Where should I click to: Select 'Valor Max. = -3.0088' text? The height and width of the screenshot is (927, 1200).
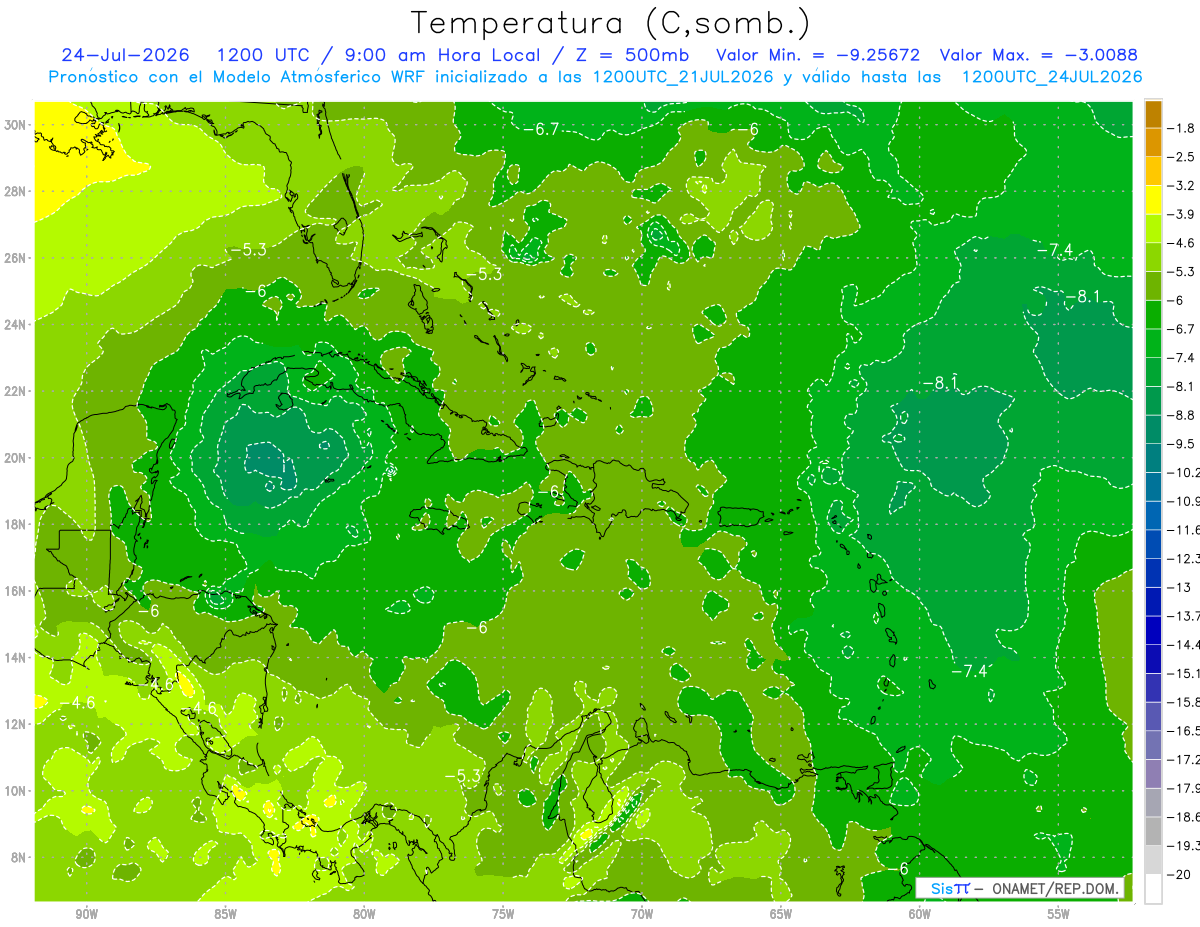pyautogui.click(x=1039, y=55)
